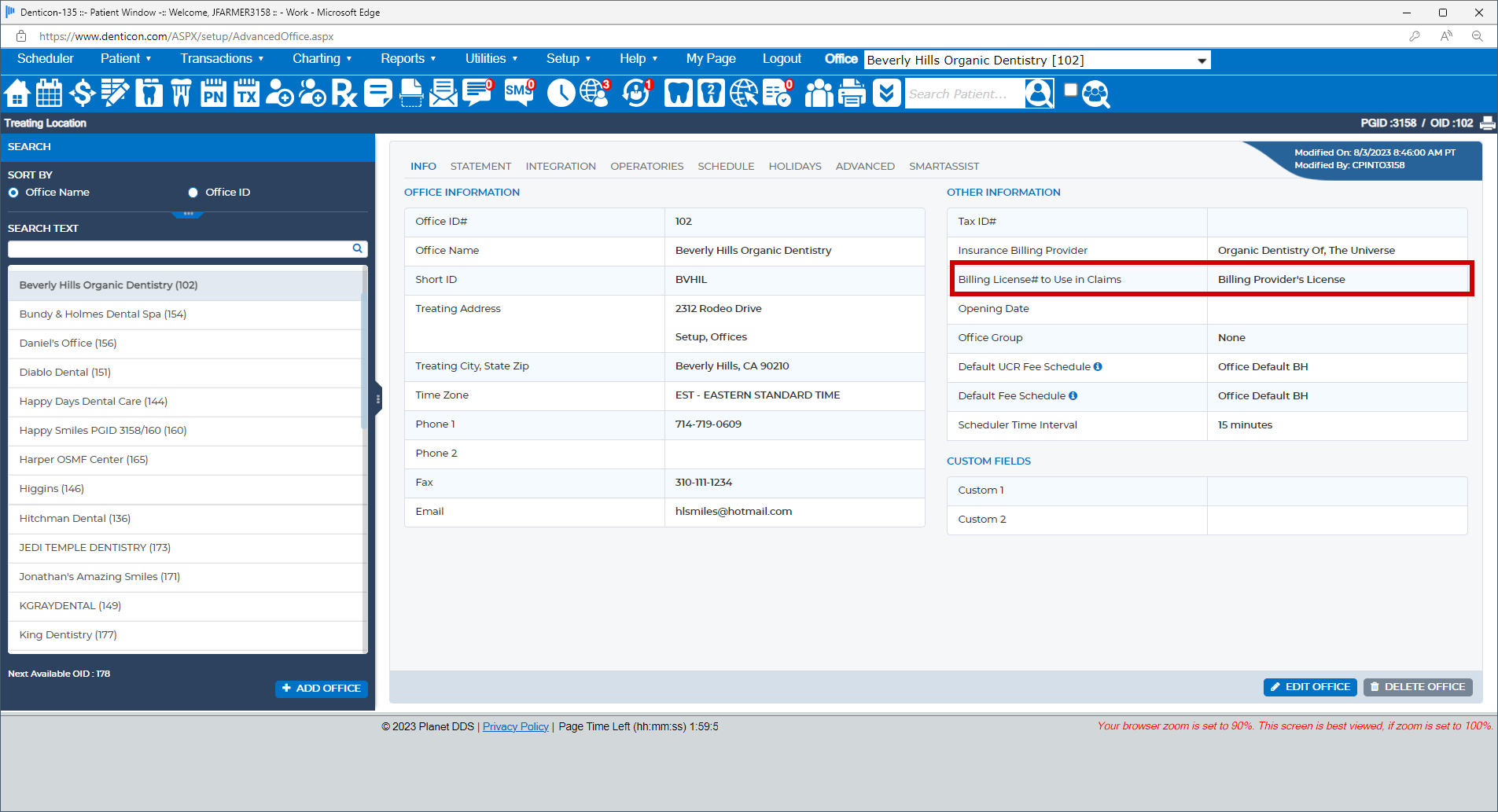The image size is (1498, 812).
Task: Switch to the HOLIDAYS tab
Action: [x=795, y=166]
